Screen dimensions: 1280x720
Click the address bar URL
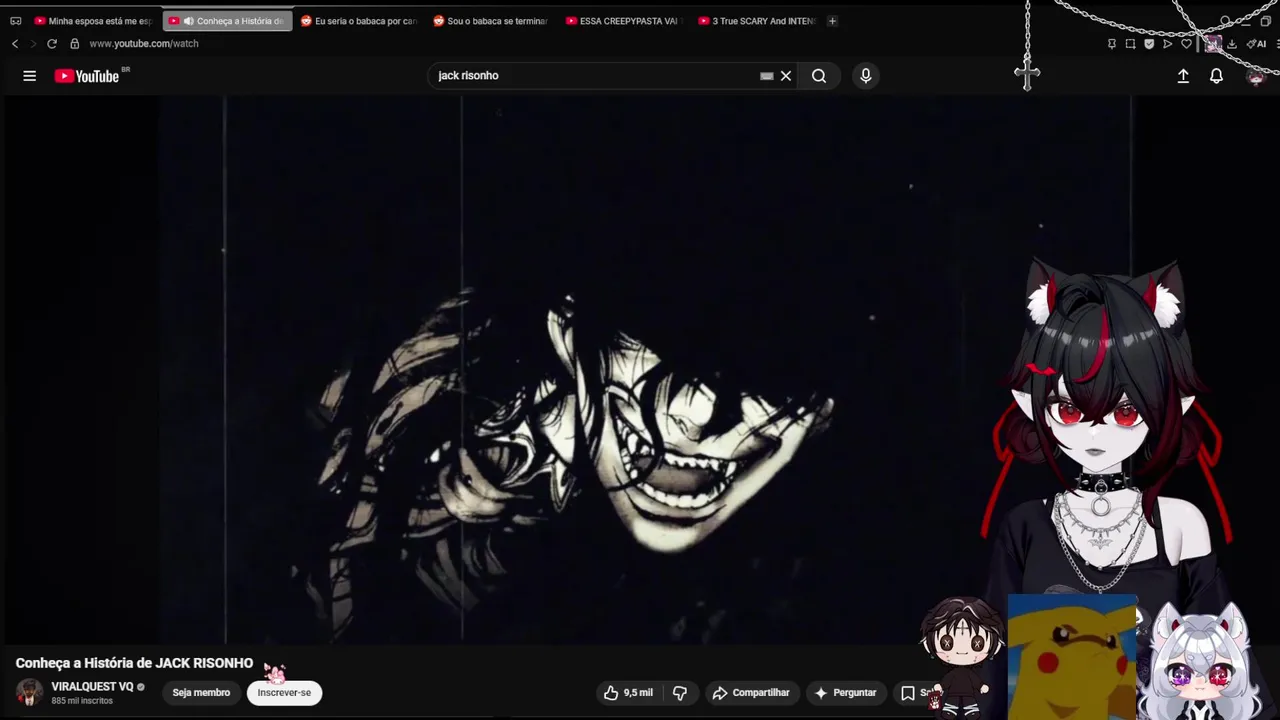click(x=144, y=44)
